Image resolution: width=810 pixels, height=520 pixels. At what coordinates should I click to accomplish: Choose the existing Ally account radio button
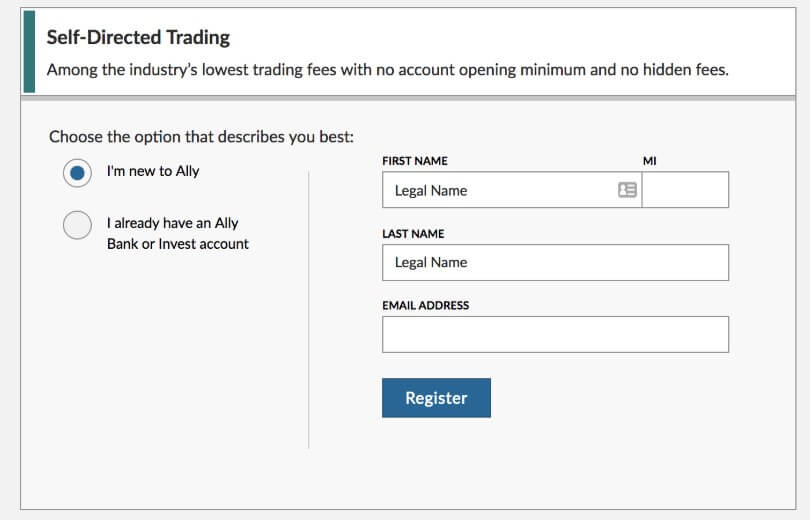click(77, 225)
